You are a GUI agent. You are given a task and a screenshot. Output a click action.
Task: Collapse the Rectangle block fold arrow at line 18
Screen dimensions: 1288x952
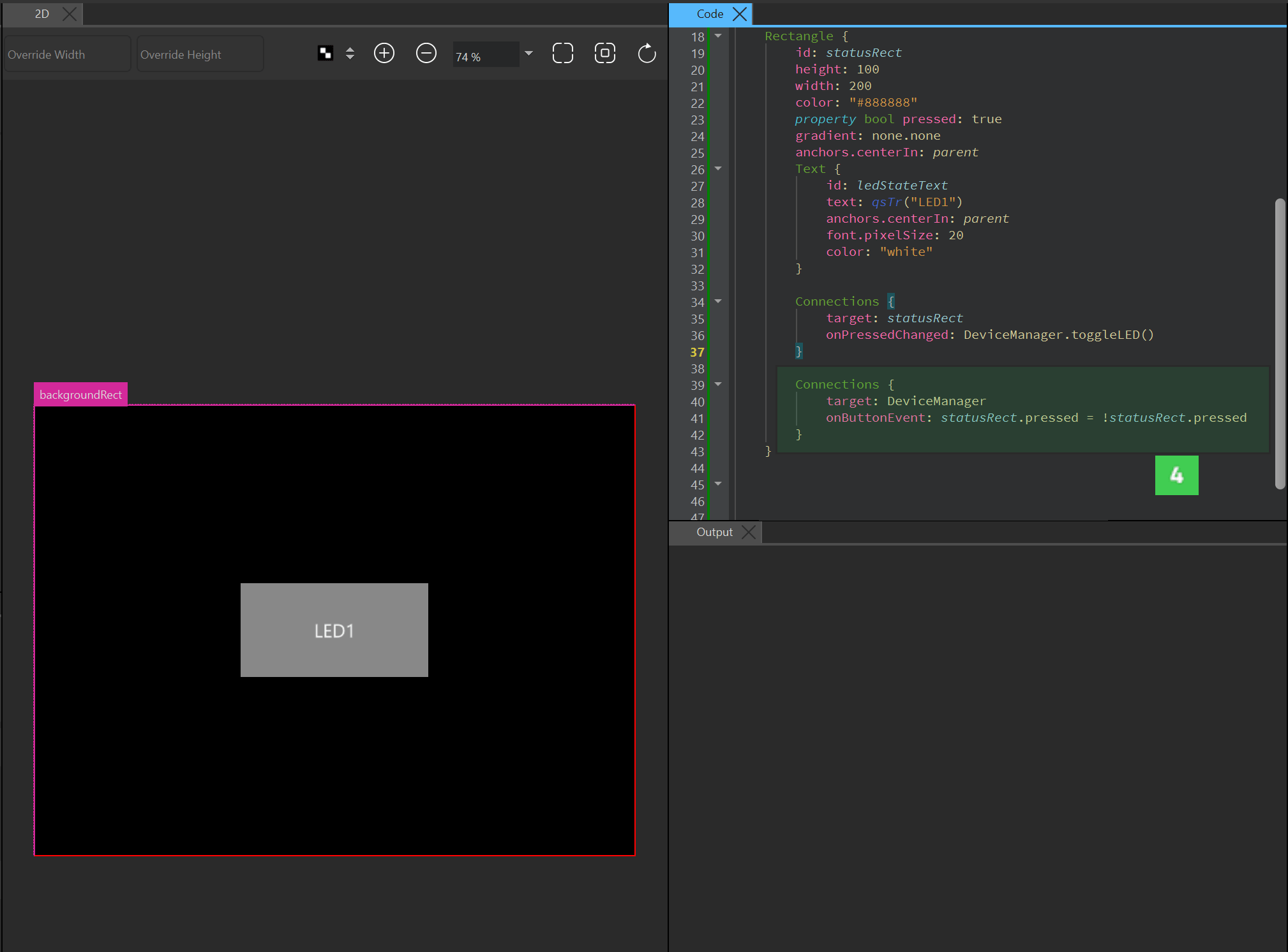click(718, 36)
